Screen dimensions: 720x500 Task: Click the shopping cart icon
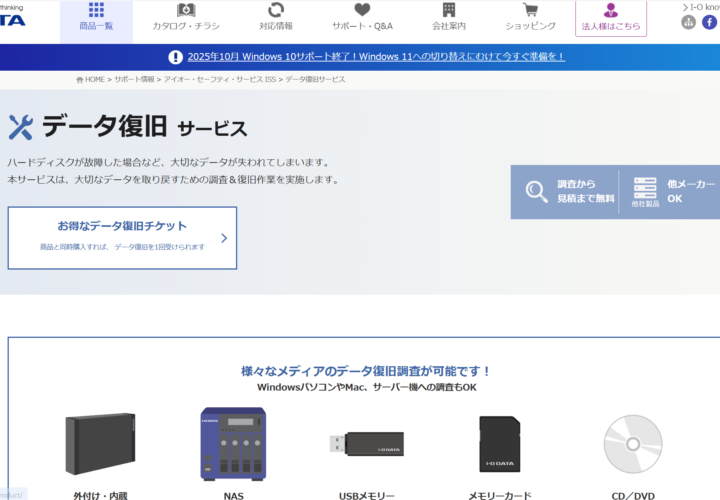coord(530,10)
